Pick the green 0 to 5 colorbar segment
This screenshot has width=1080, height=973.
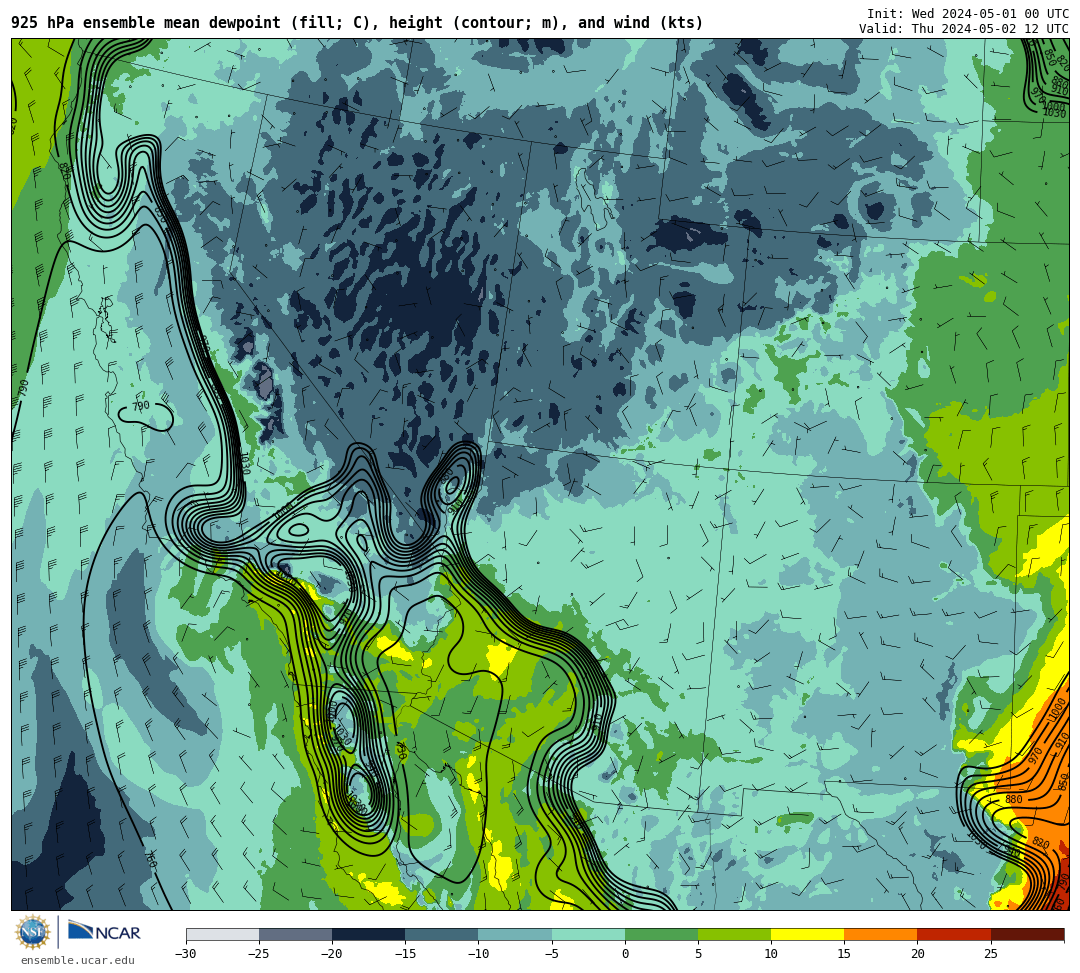click(661, 934)
